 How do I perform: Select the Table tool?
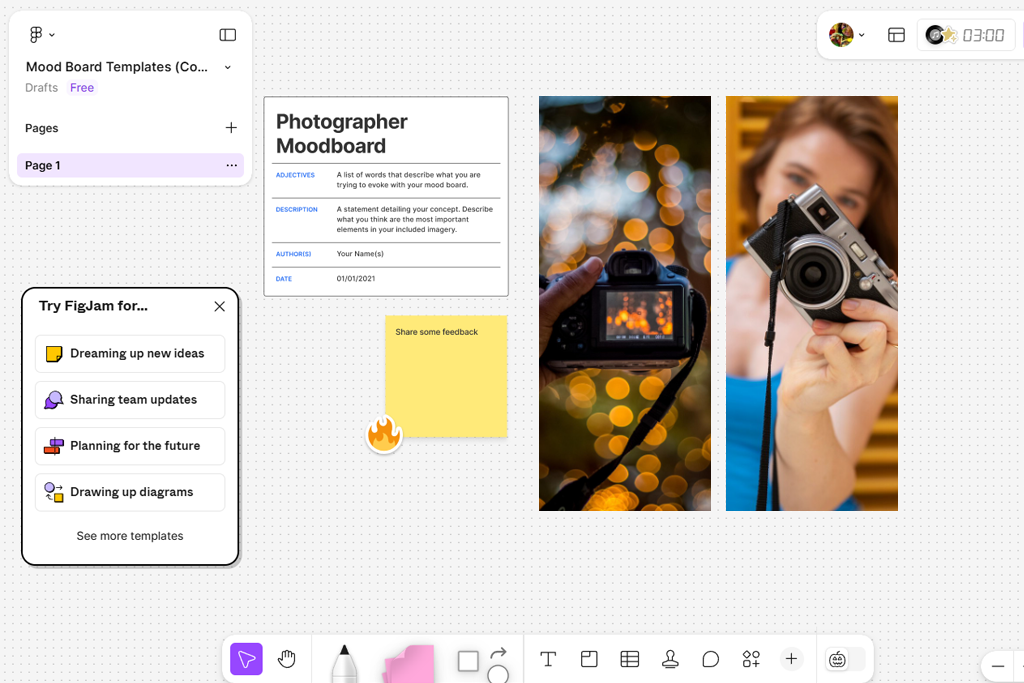tap(630, 659)
